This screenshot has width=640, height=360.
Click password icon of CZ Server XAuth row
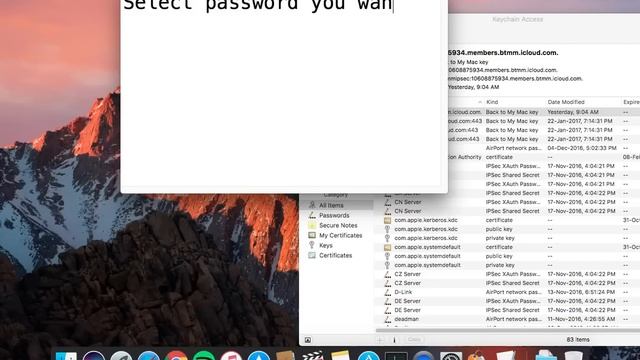(387, 274)
